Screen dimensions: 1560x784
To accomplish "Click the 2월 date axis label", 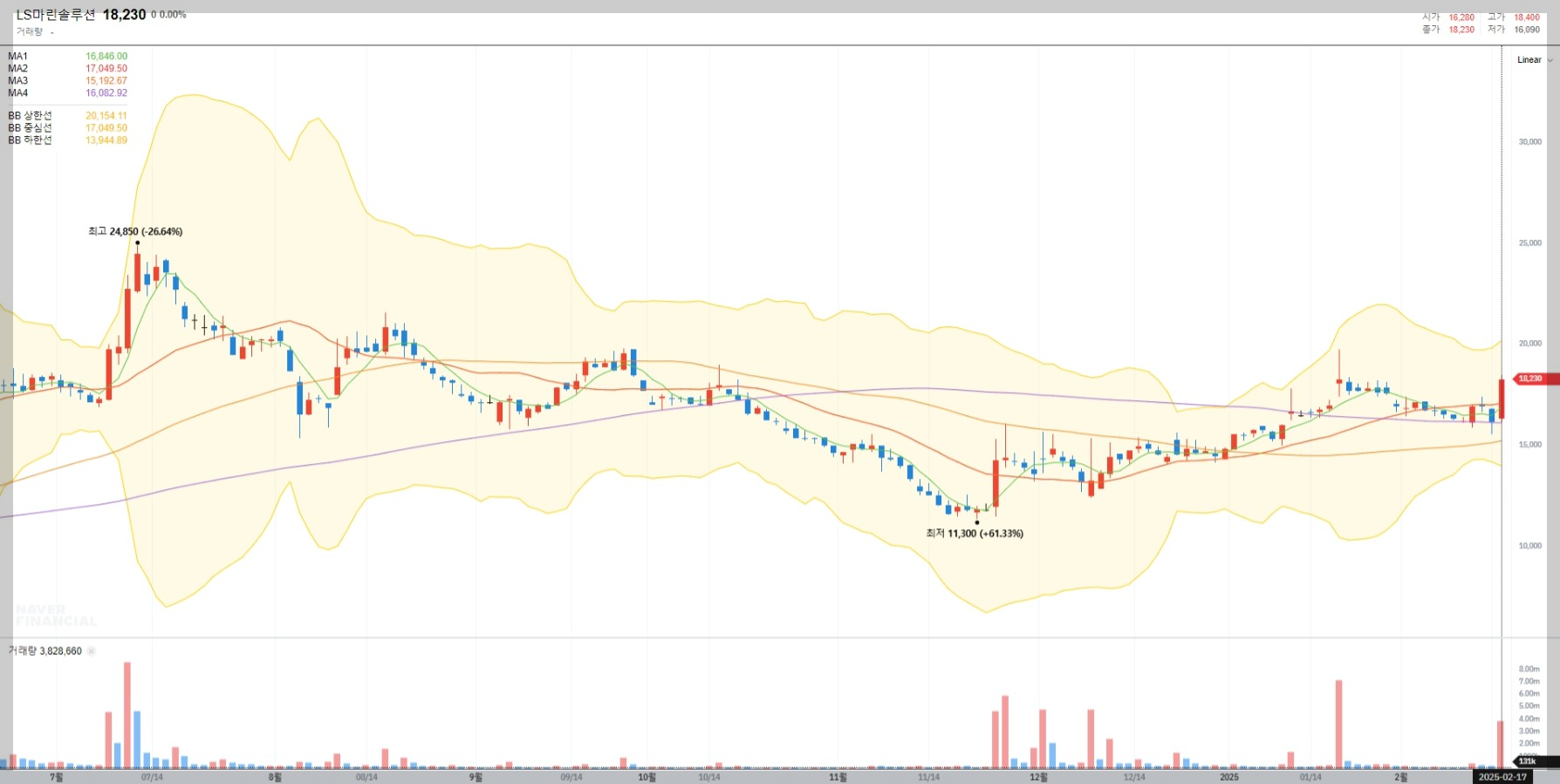I will (1400, 777).
